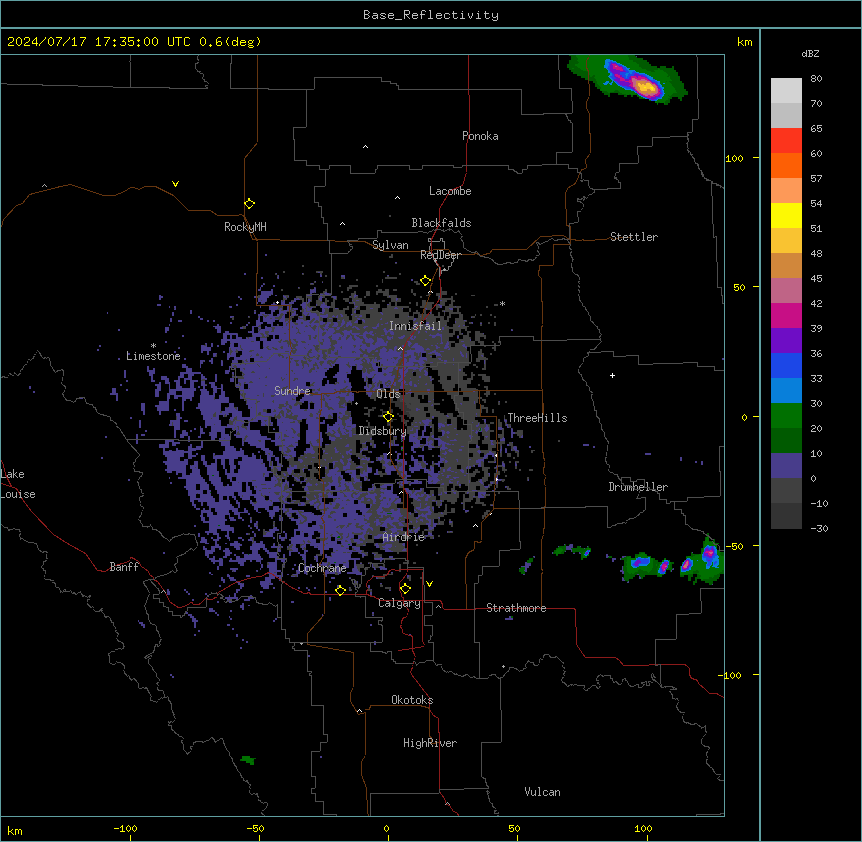Click the Banff label
Screen dimensions: 862x842
pos(124,567)
